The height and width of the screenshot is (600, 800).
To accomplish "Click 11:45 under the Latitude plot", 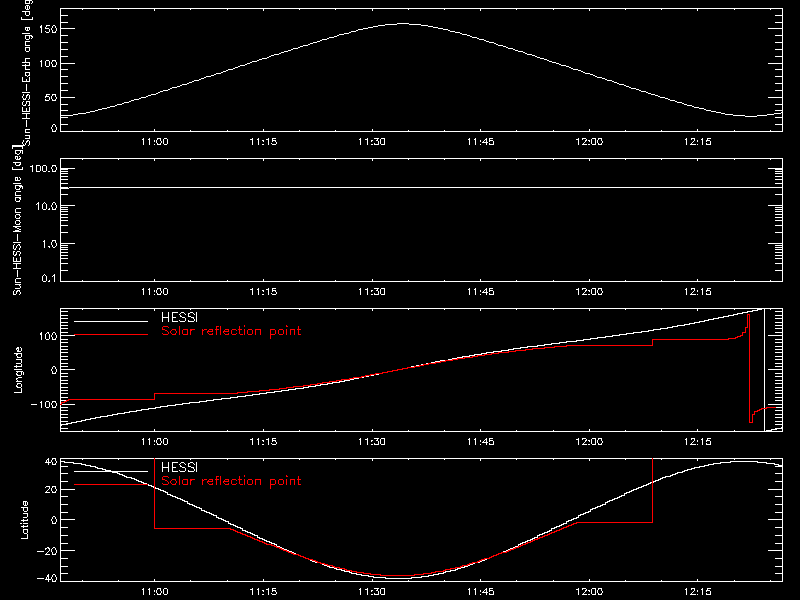I will tap(481, 591).
